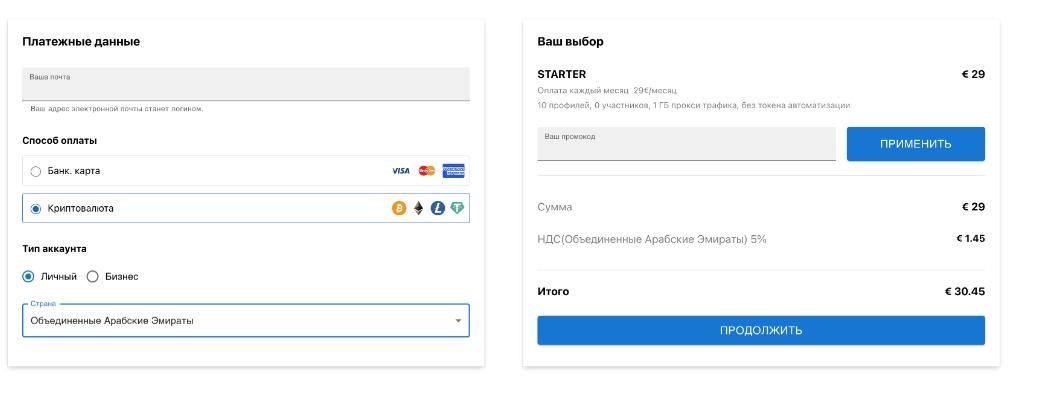The image size is (1044, 397).
Task: Click the Tether coin icon
Action: coord(457,208)
